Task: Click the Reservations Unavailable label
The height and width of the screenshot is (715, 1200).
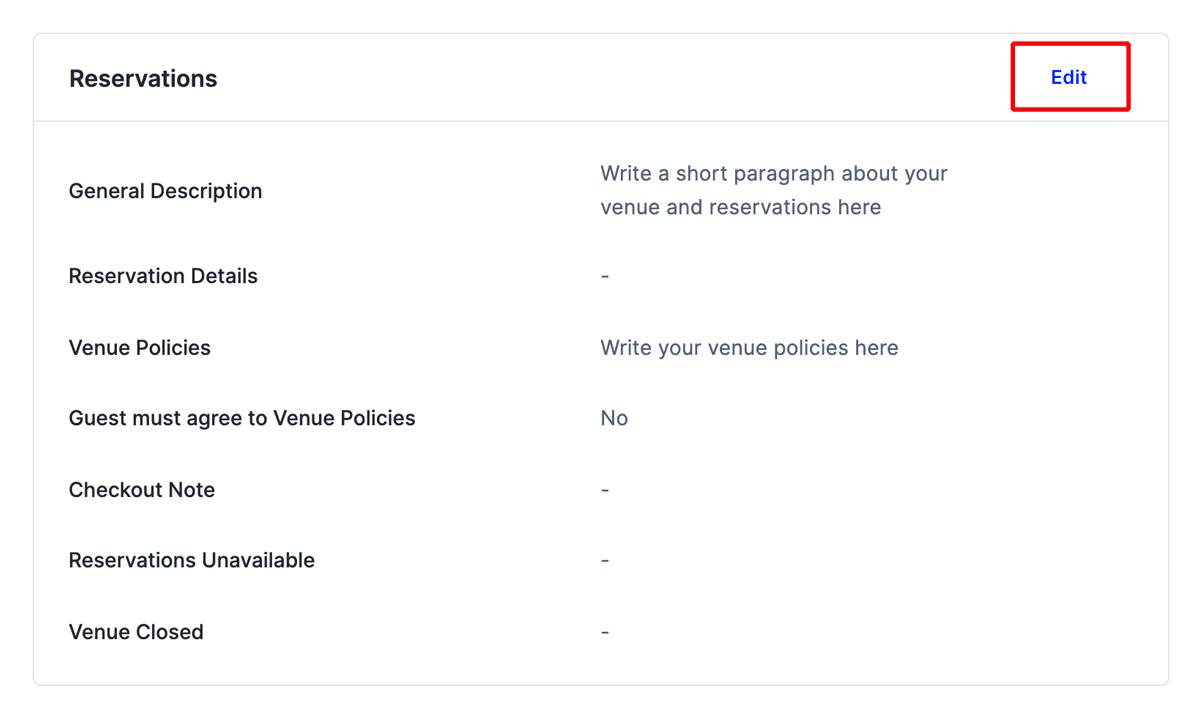Action: (x=192, y=560)
